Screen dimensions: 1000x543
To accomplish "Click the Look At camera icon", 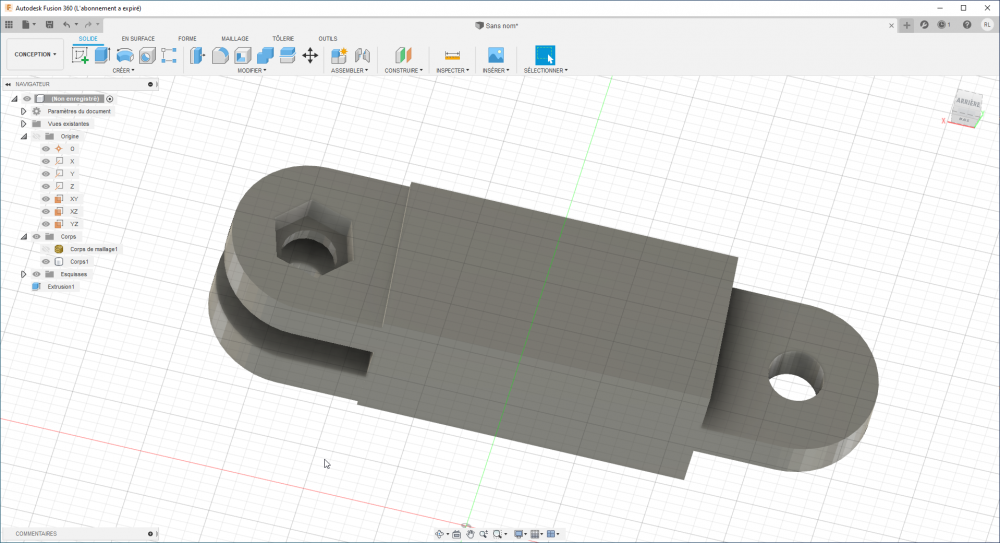I will coord(457,534).
